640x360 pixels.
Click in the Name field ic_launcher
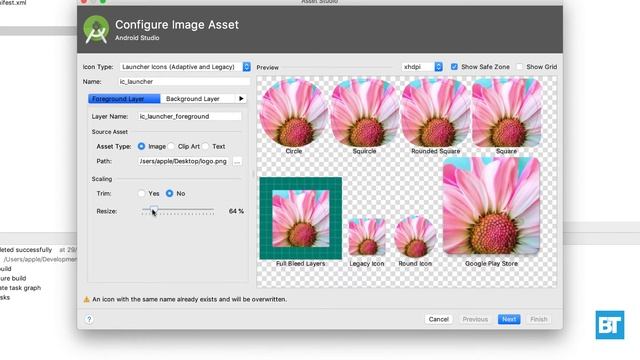[x=184, y=82]
